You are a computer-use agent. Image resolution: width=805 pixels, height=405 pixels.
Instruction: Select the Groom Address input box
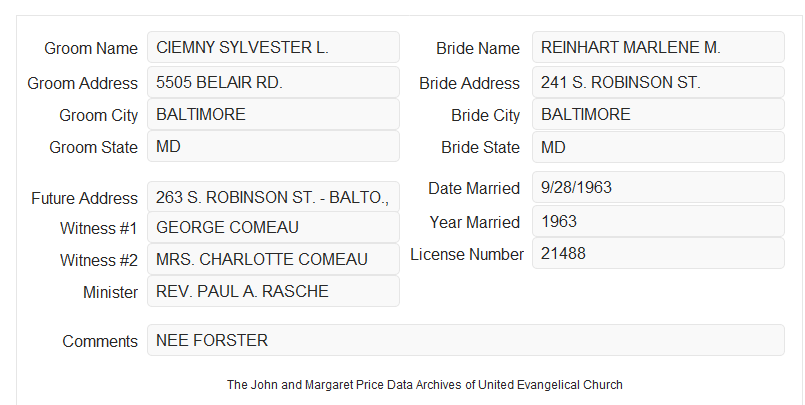pyautogui.click(x=273, y=82)
